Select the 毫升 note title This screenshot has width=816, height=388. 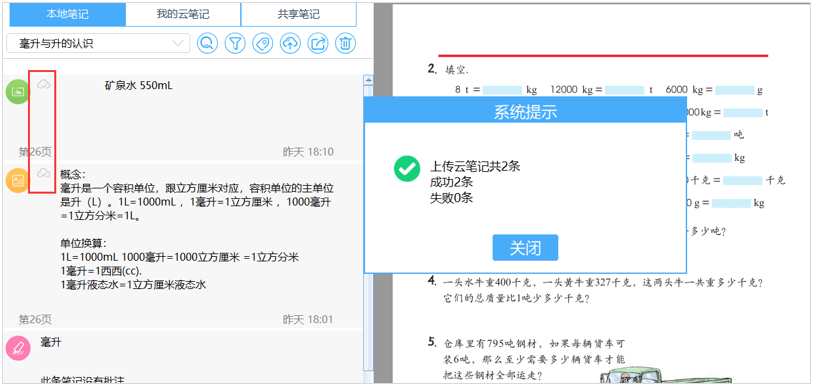click(51, 342)
